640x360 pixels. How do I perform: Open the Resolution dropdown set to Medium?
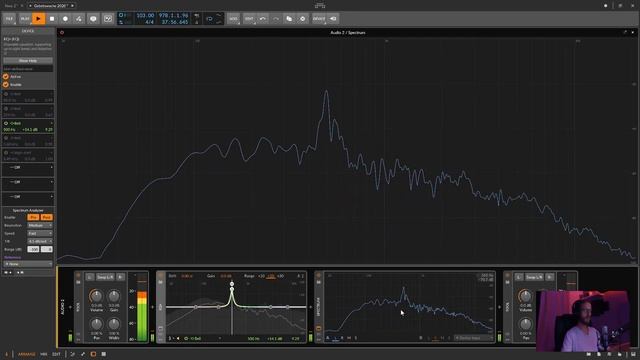[x=40, y=225]
